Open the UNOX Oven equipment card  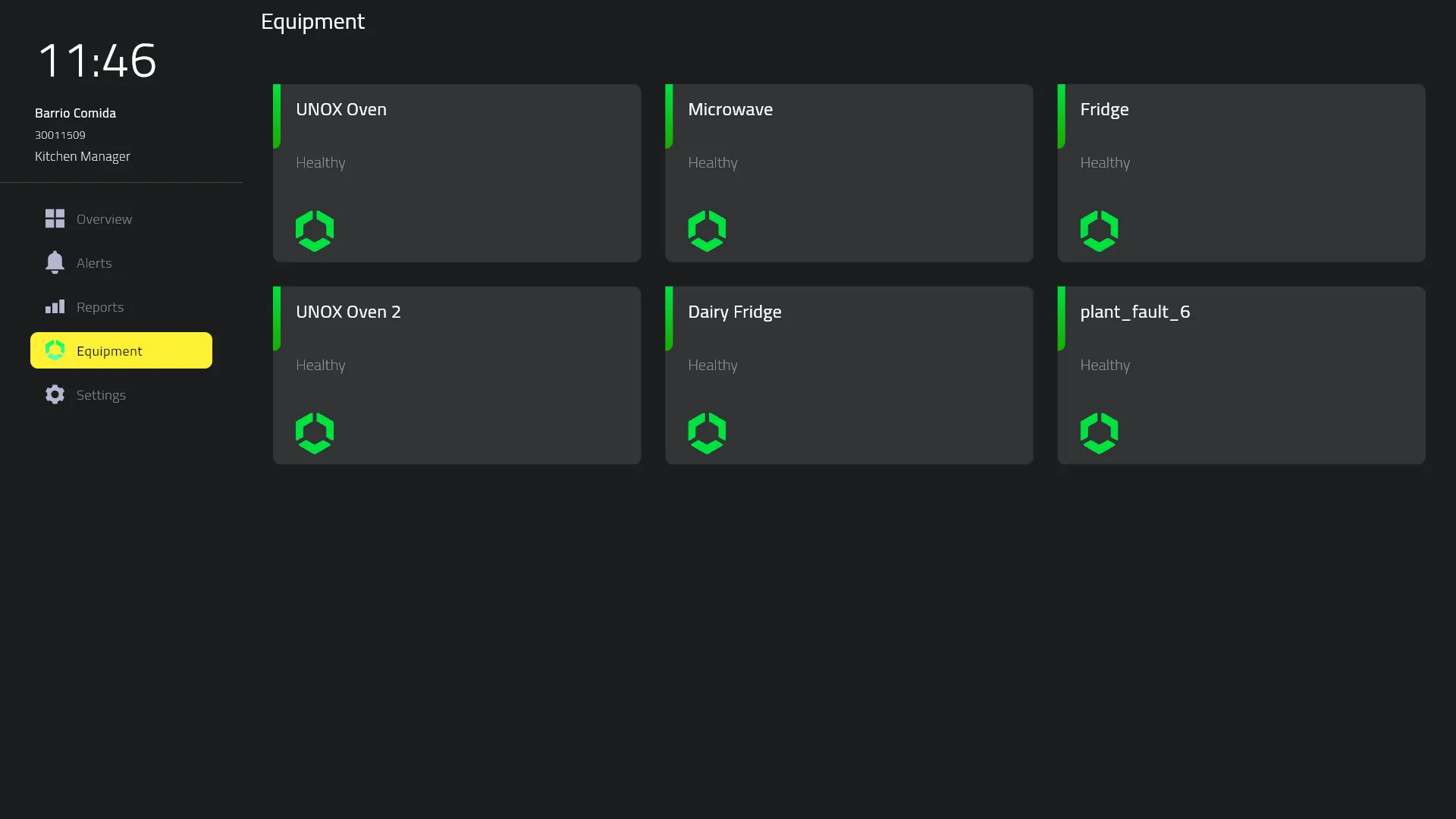tap(457, 173)
